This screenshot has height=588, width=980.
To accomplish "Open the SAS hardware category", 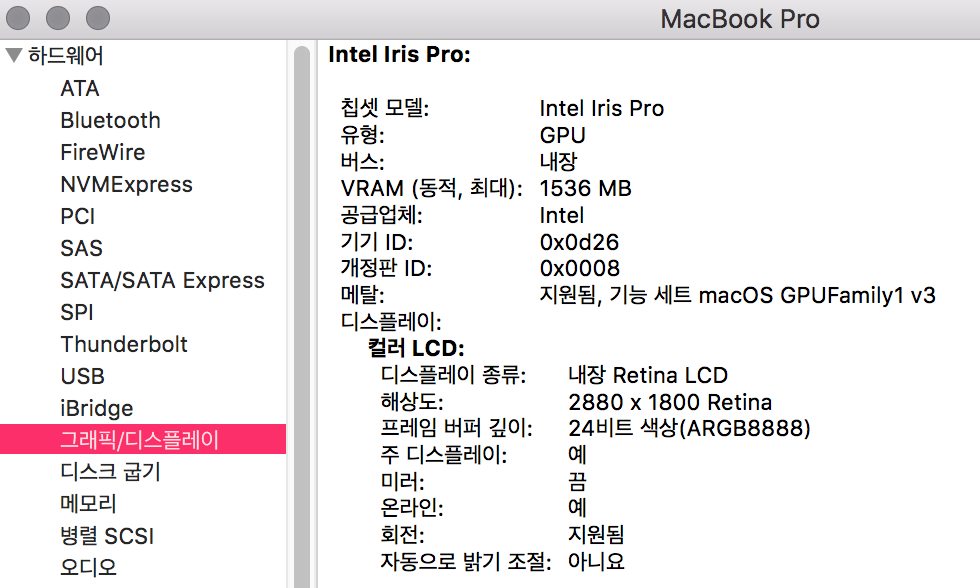I will pyautogui.click(x=81, y=248).
